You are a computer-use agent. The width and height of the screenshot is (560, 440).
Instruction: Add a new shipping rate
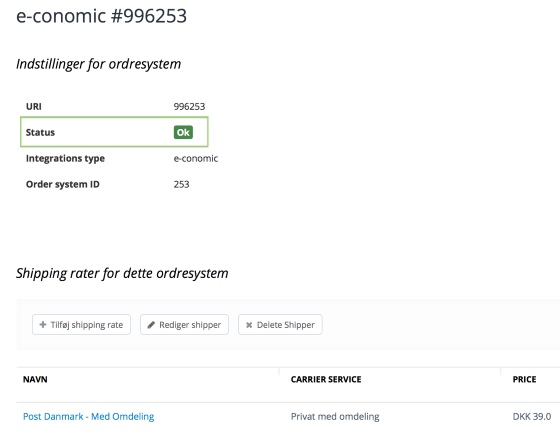tap(81, 324)
